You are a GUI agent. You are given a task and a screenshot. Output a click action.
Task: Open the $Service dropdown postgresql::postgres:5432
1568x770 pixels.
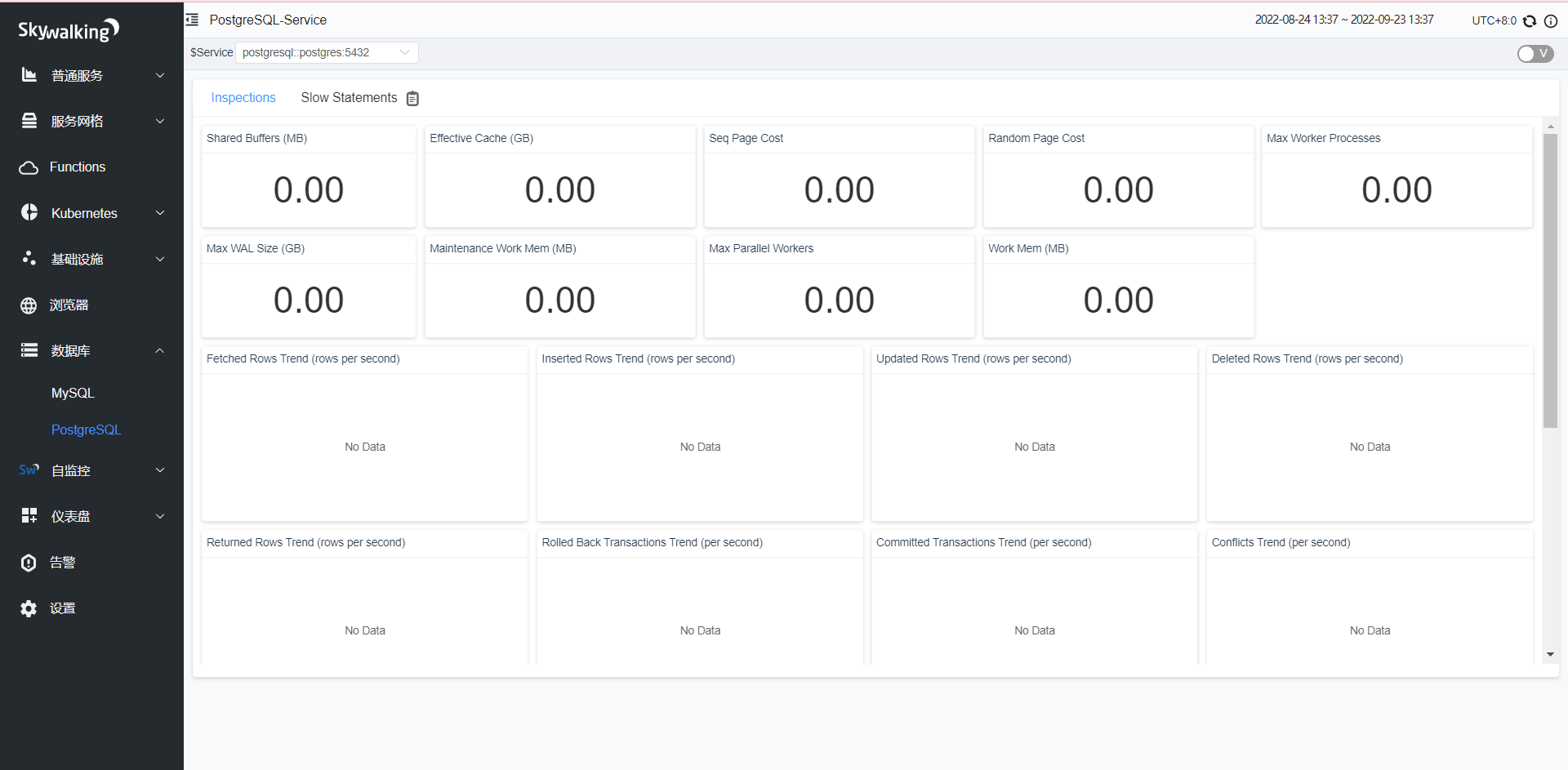327,52
